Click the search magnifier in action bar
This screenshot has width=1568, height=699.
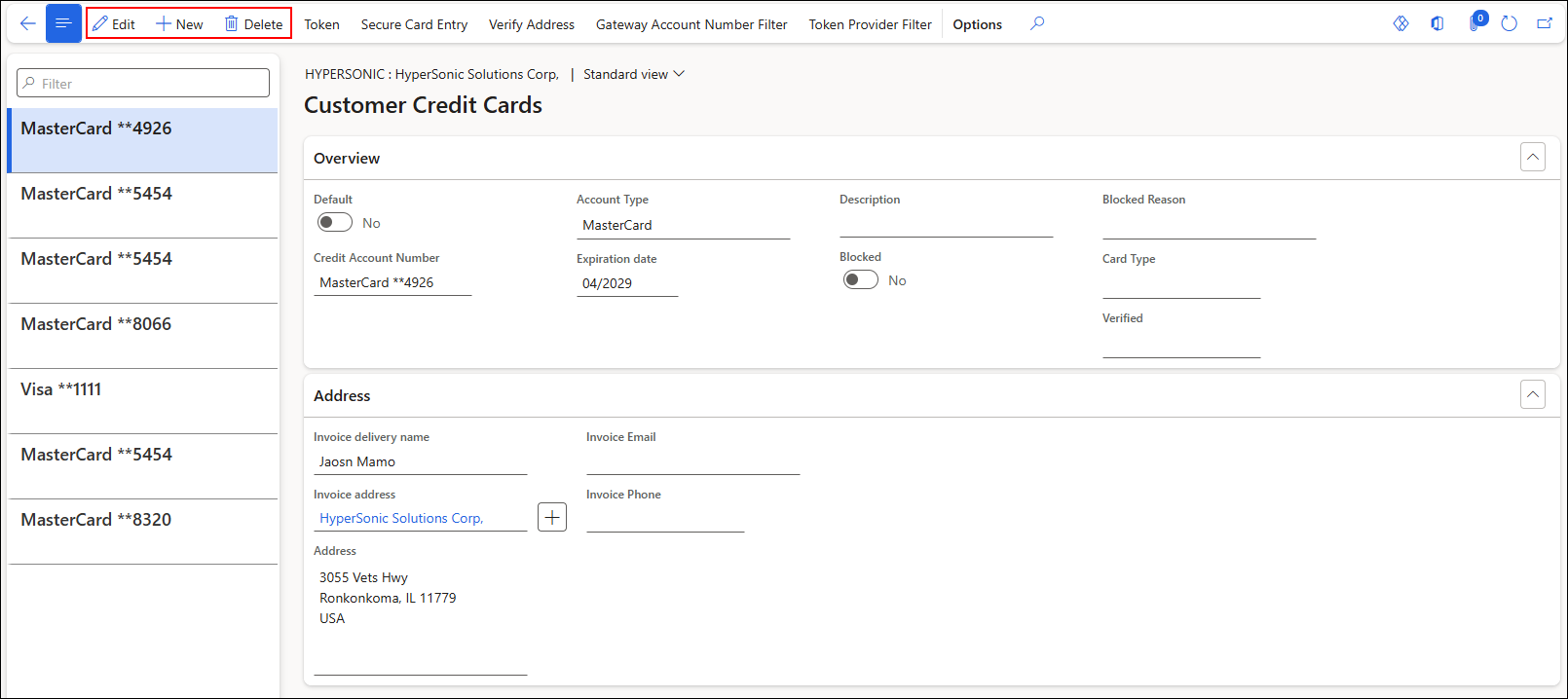1037,23
